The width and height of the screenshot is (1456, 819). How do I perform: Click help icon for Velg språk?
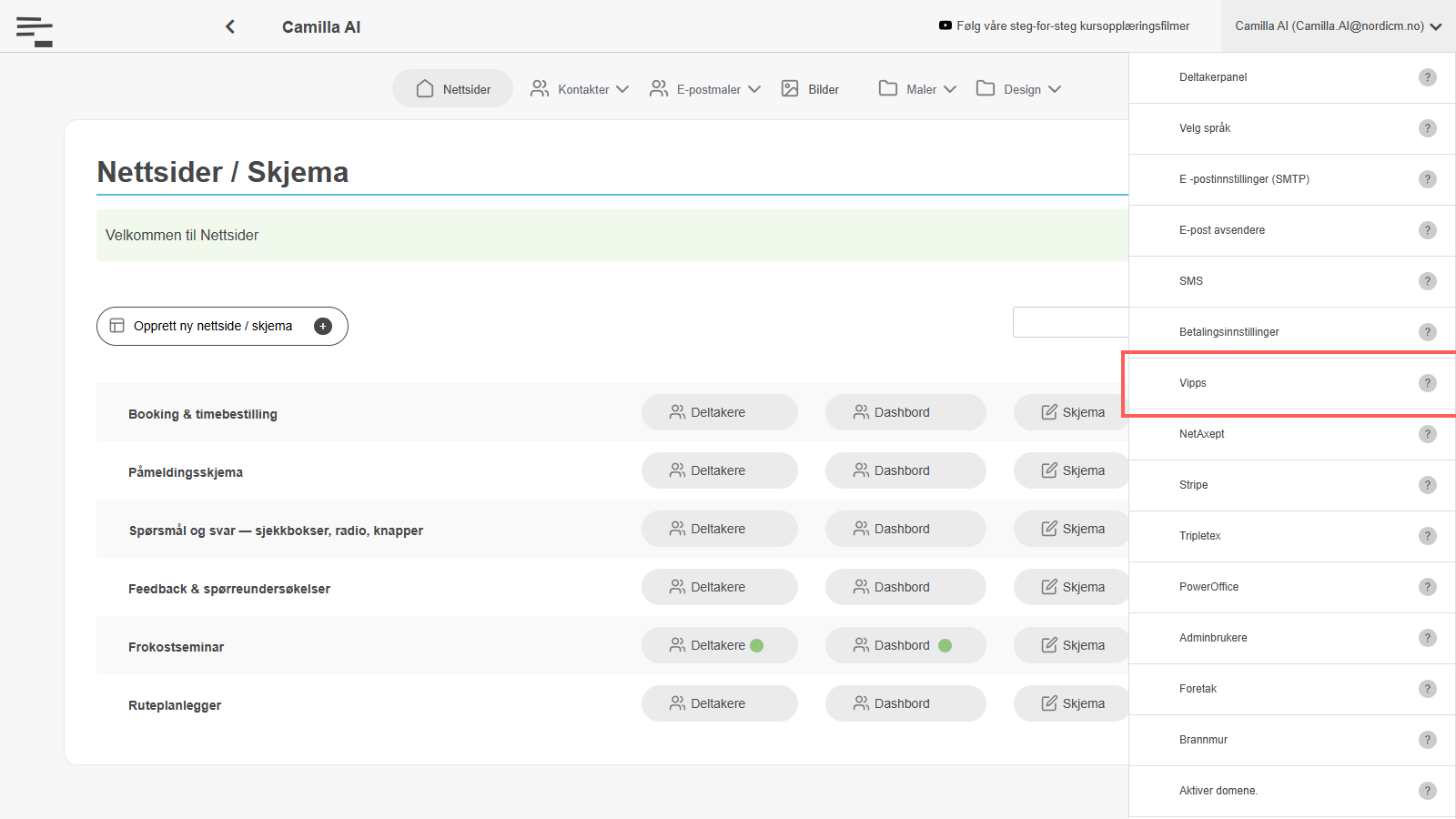(1428, 128)
